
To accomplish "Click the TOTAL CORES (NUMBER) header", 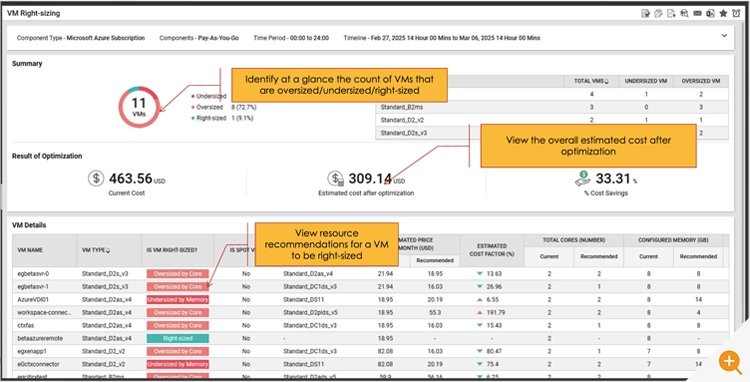I will click(x=574, y=240).
